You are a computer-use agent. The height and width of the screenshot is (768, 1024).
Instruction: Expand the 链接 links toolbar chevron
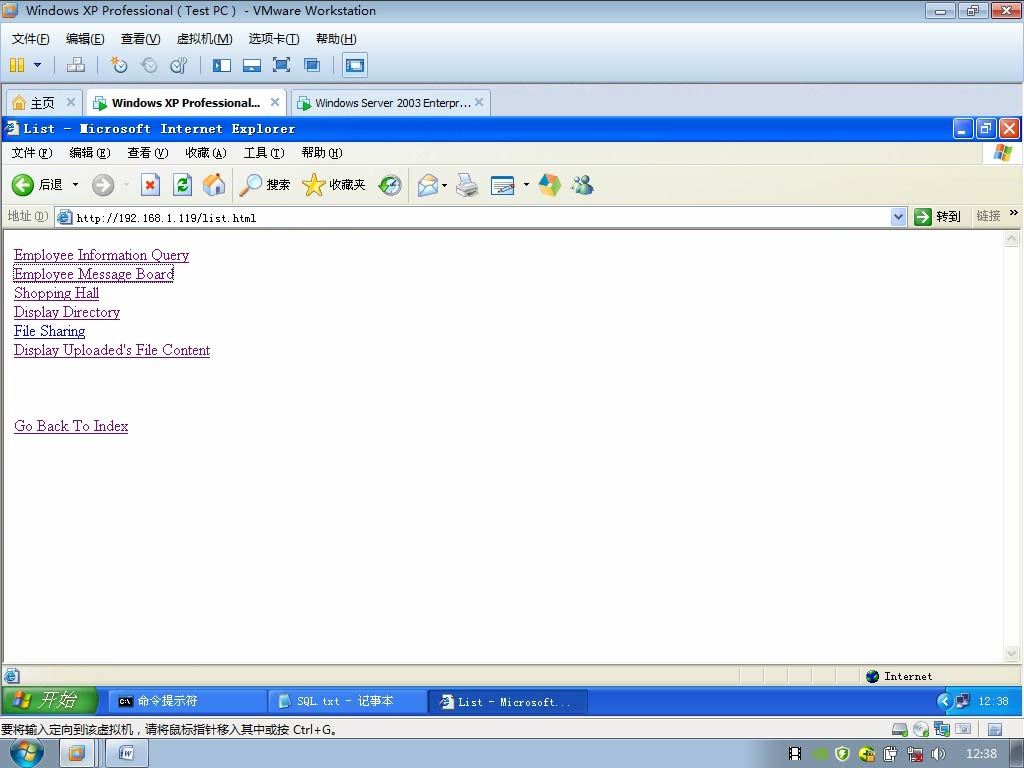[x=1014, y=213]
